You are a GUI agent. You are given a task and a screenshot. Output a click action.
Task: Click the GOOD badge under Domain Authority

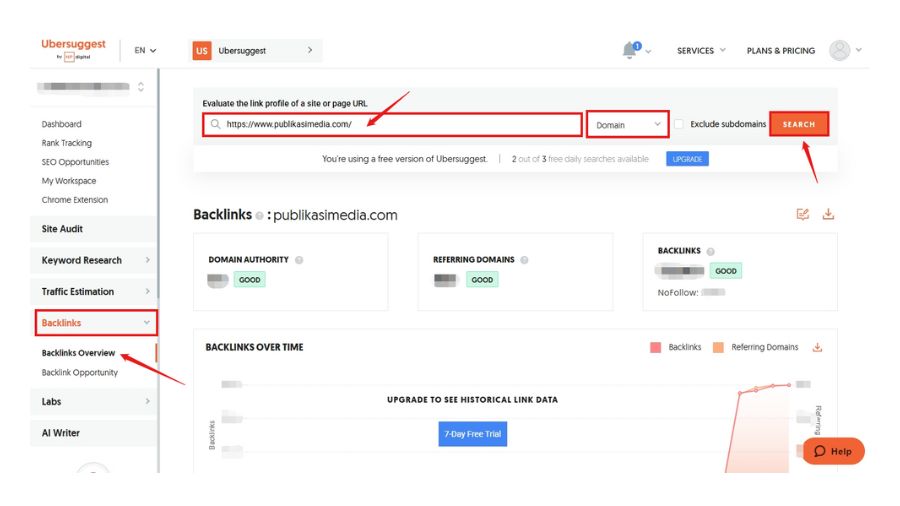pyautogui.click(x=250, y=280)
